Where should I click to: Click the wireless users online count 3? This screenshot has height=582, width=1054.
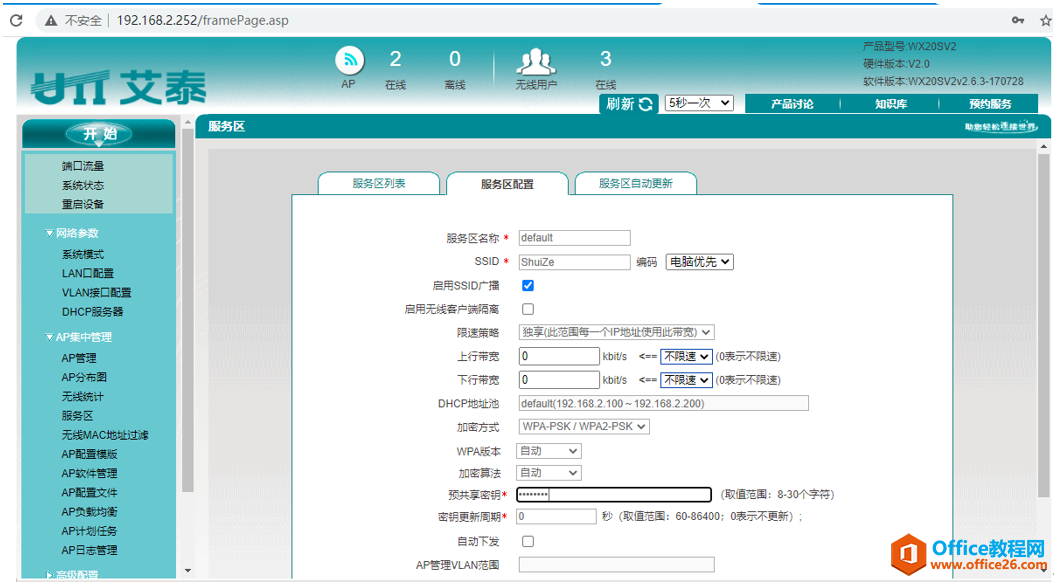[606, 59]
